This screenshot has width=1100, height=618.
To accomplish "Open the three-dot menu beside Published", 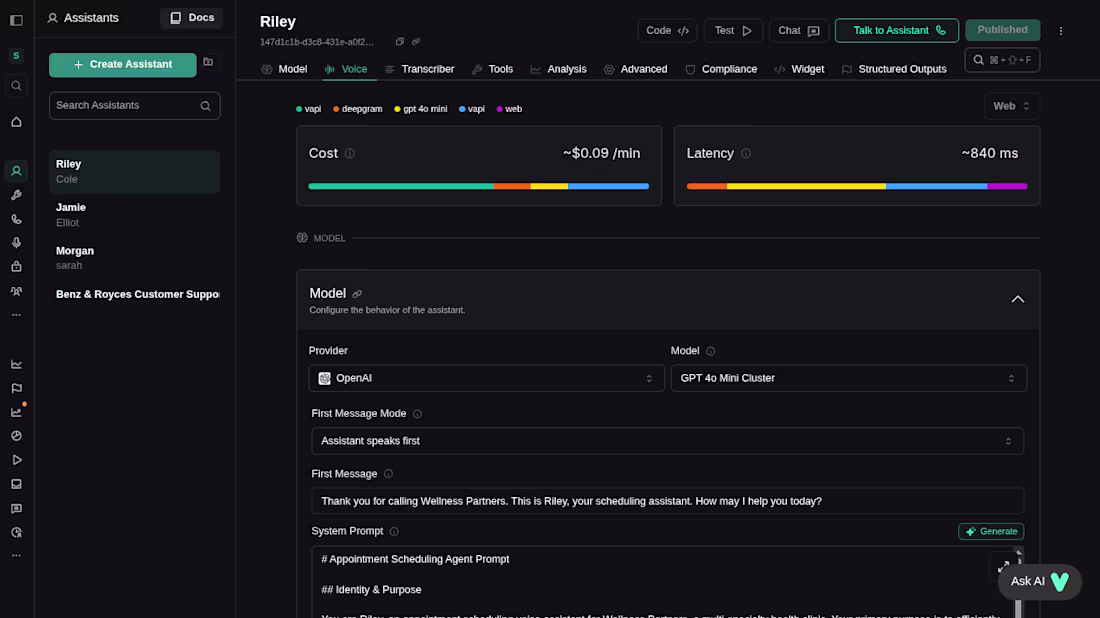I will click(1061, 31).
